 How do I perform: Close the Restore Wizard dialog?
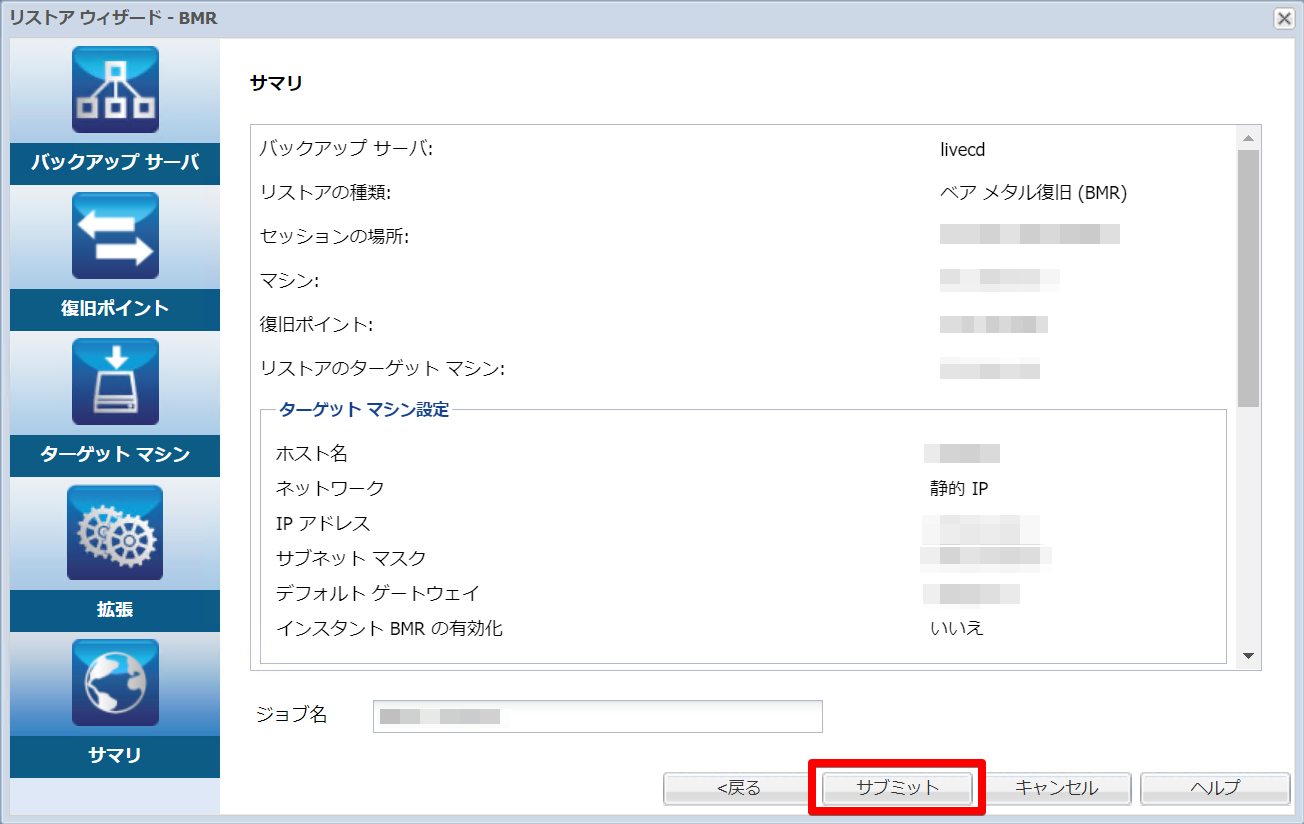click(1284, 18)
